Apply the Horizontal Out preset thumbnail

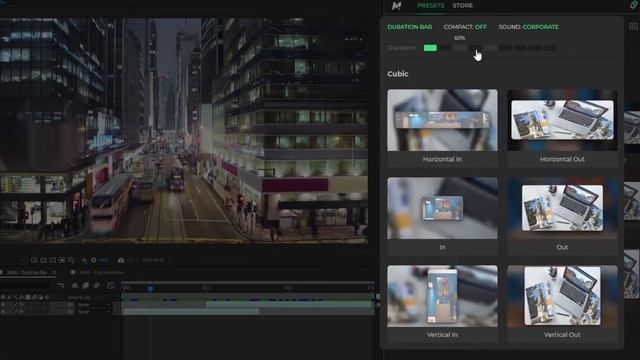click(x=562, y=120)
